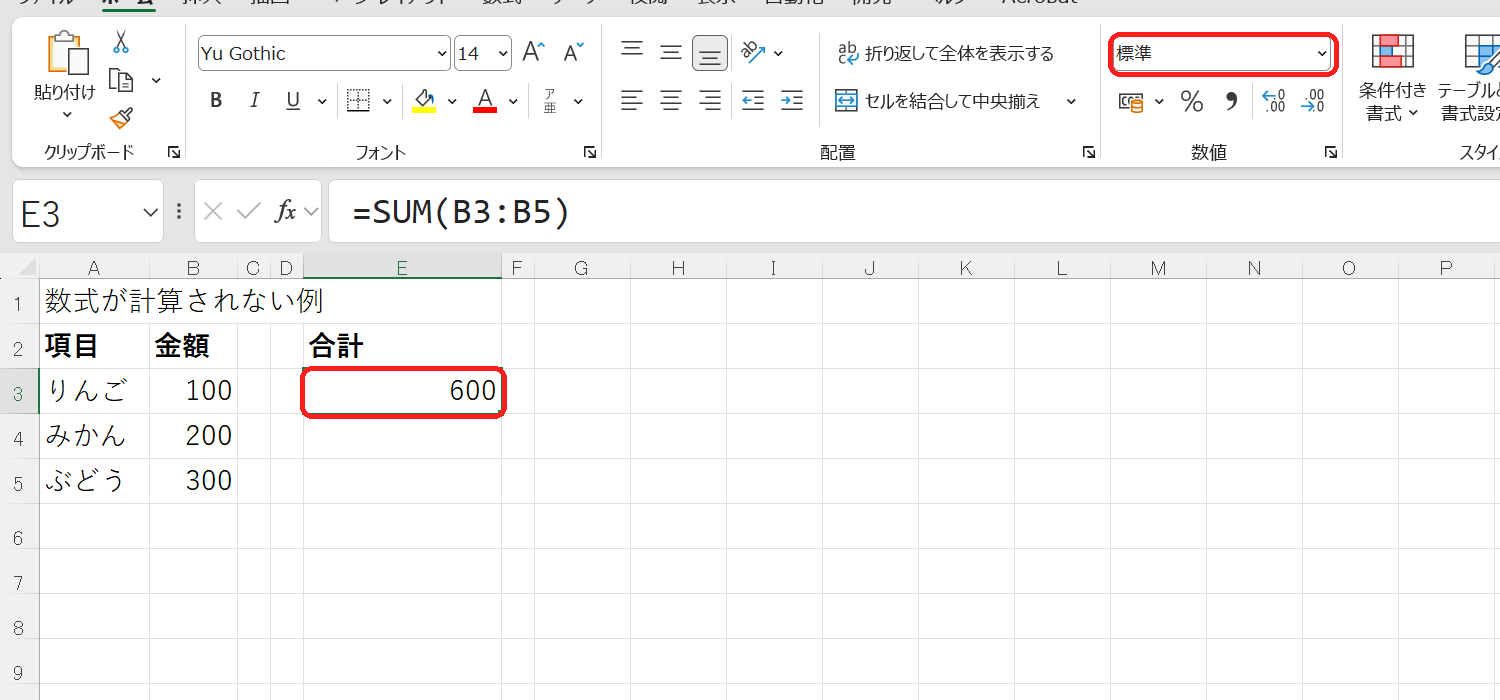Open Font group dialog launcher

590,152
